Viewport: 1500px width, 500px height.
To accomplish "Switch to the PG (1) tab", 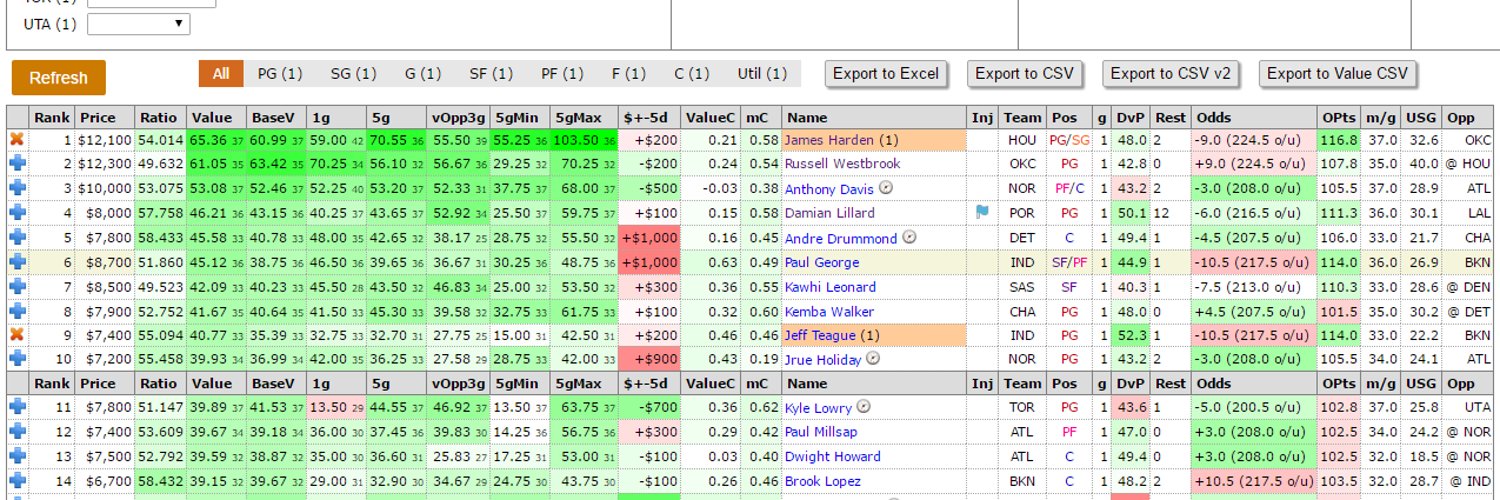I will point(280,73).
